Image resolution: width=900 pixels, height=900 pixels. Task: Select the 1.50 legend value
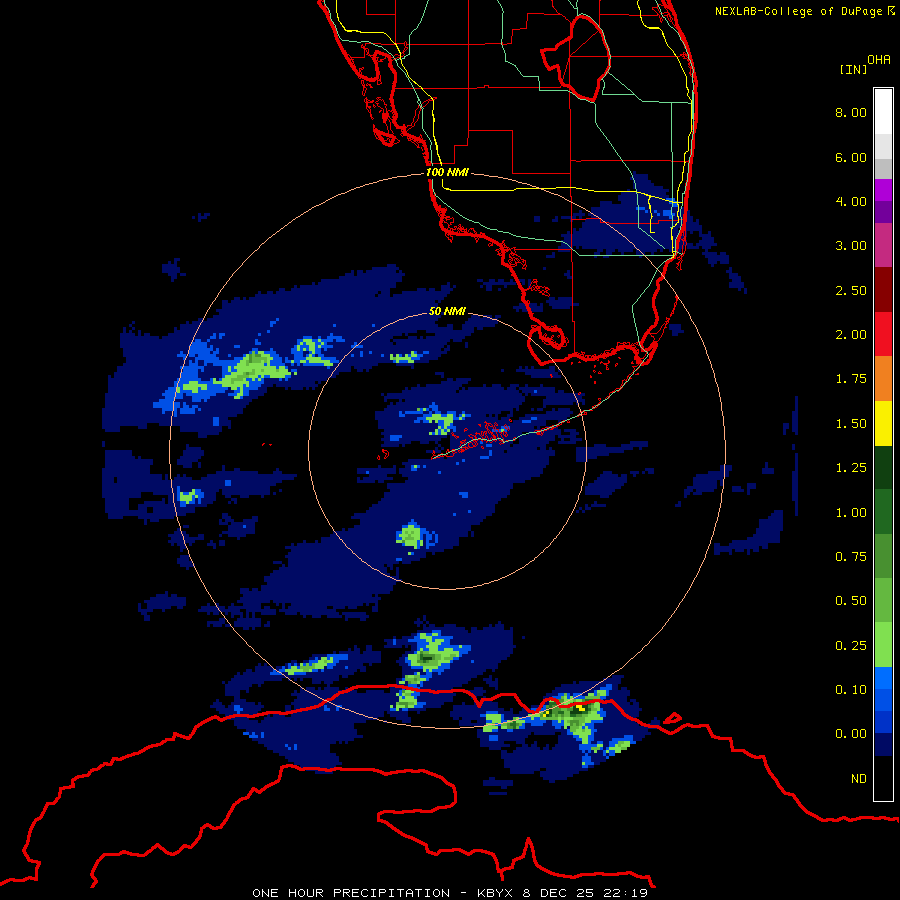[x=851, y=424]
